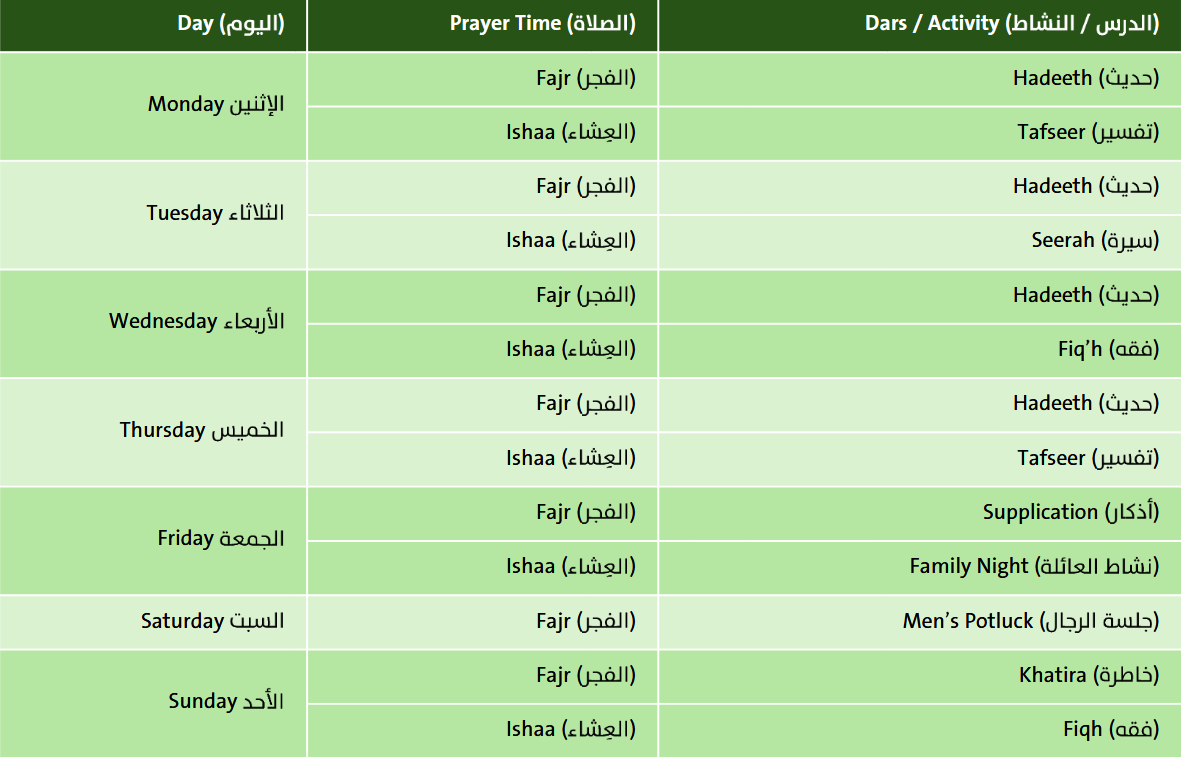Click the Fiq'h activity on Wednesday
Image resolution: width=1181 pixels, height=757 pixels.
coord(920,351)
